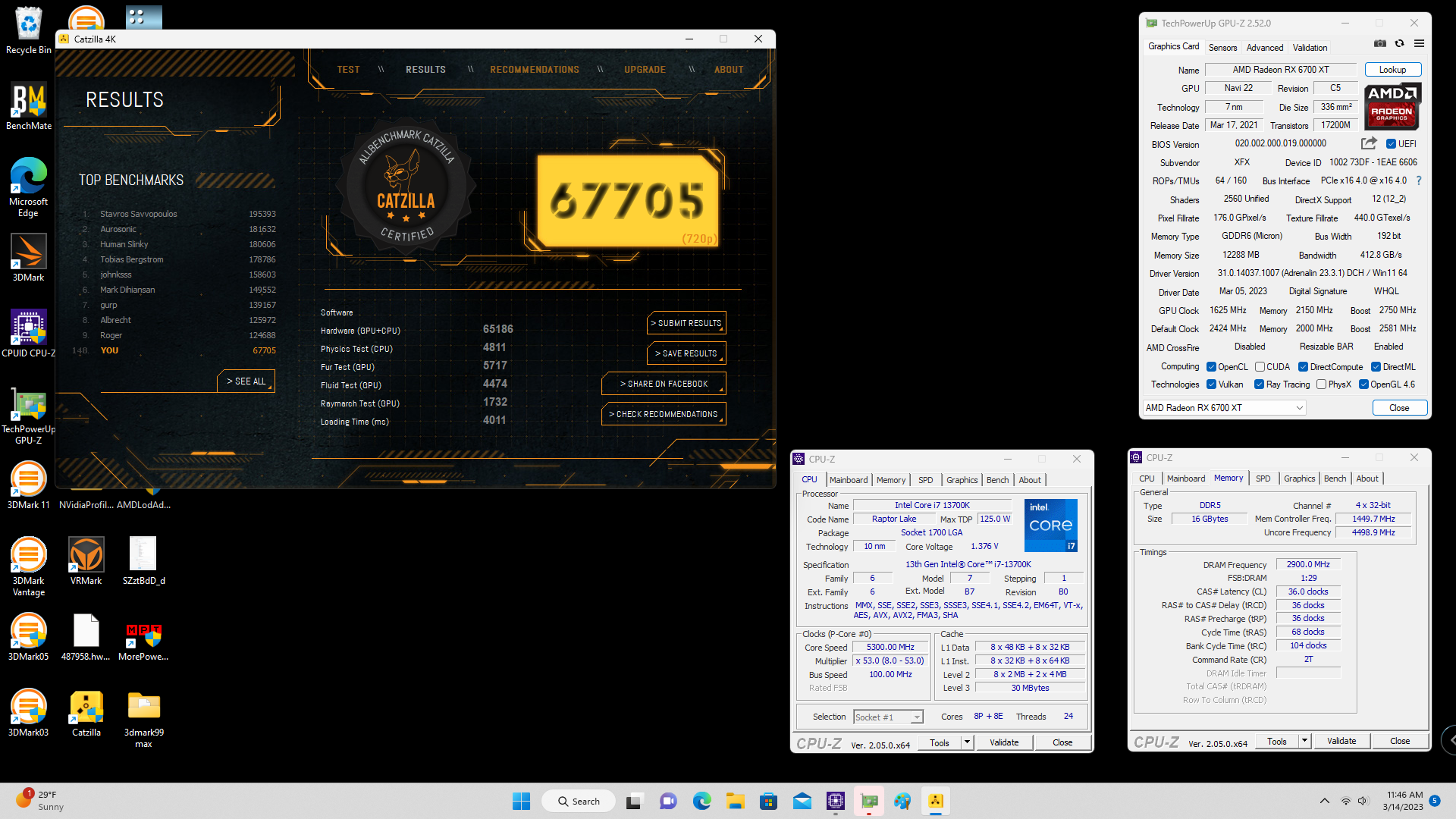
Task: Expand Tools dropdown arrow in left CPU-Z
Action: (967, 742)
